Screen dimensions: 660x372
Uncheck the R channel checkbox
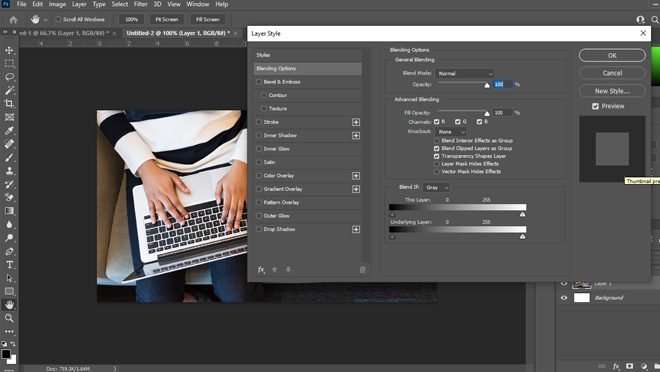tap(436, 122)
